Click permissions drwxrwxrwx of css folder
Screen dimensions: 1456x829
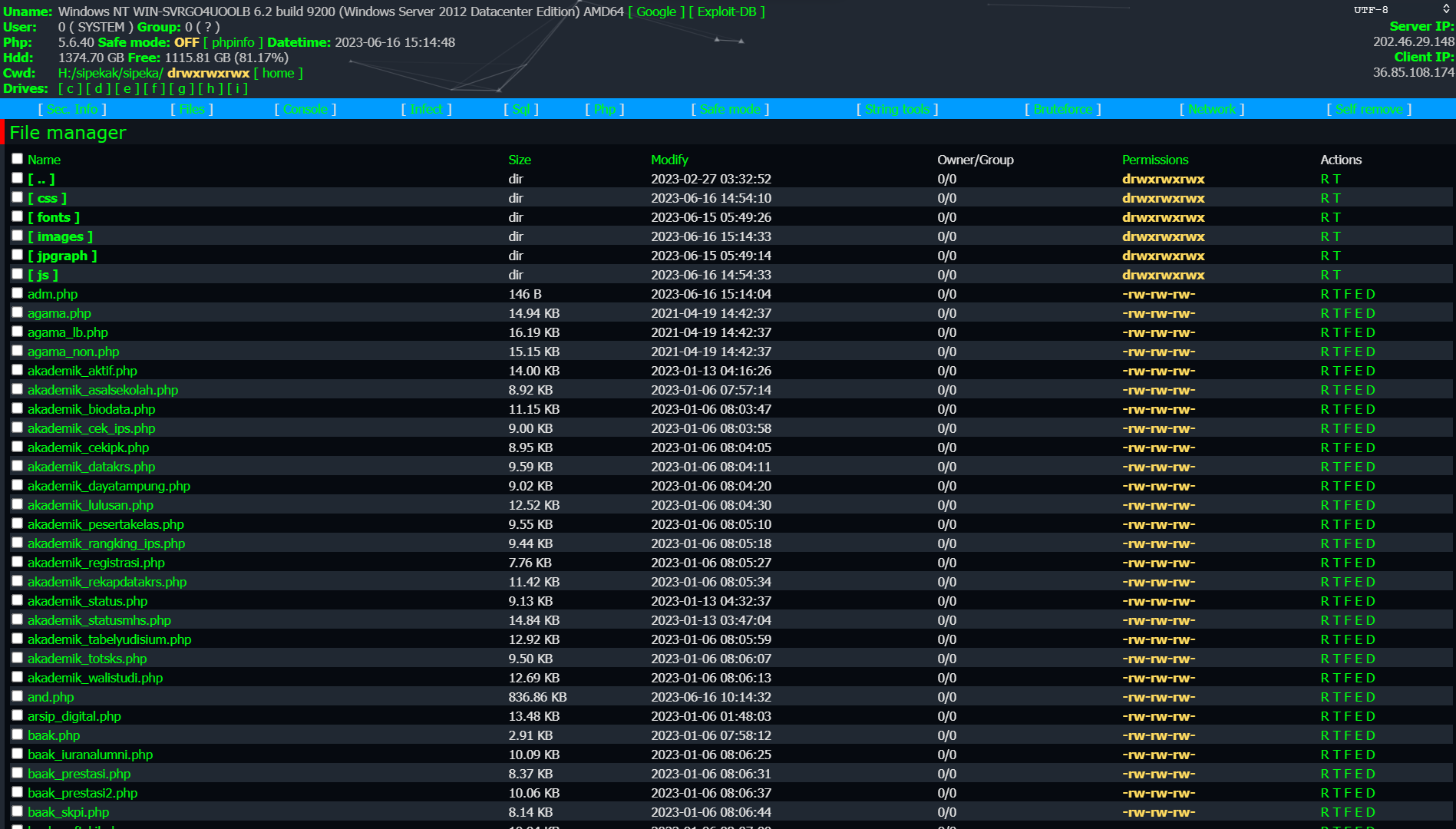1164,198
